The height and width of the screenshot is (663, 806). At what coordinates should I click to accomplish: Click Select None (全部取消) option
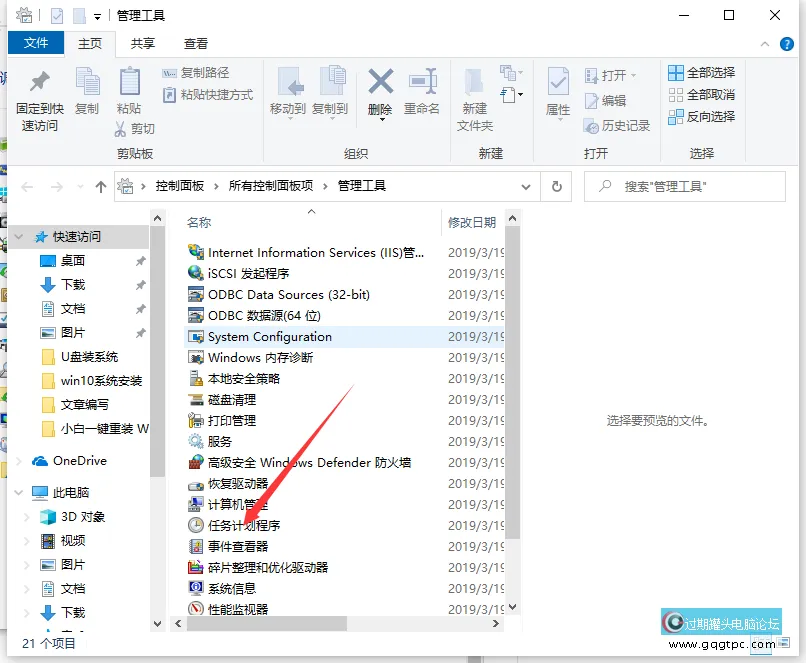click(x=700, y=94)
